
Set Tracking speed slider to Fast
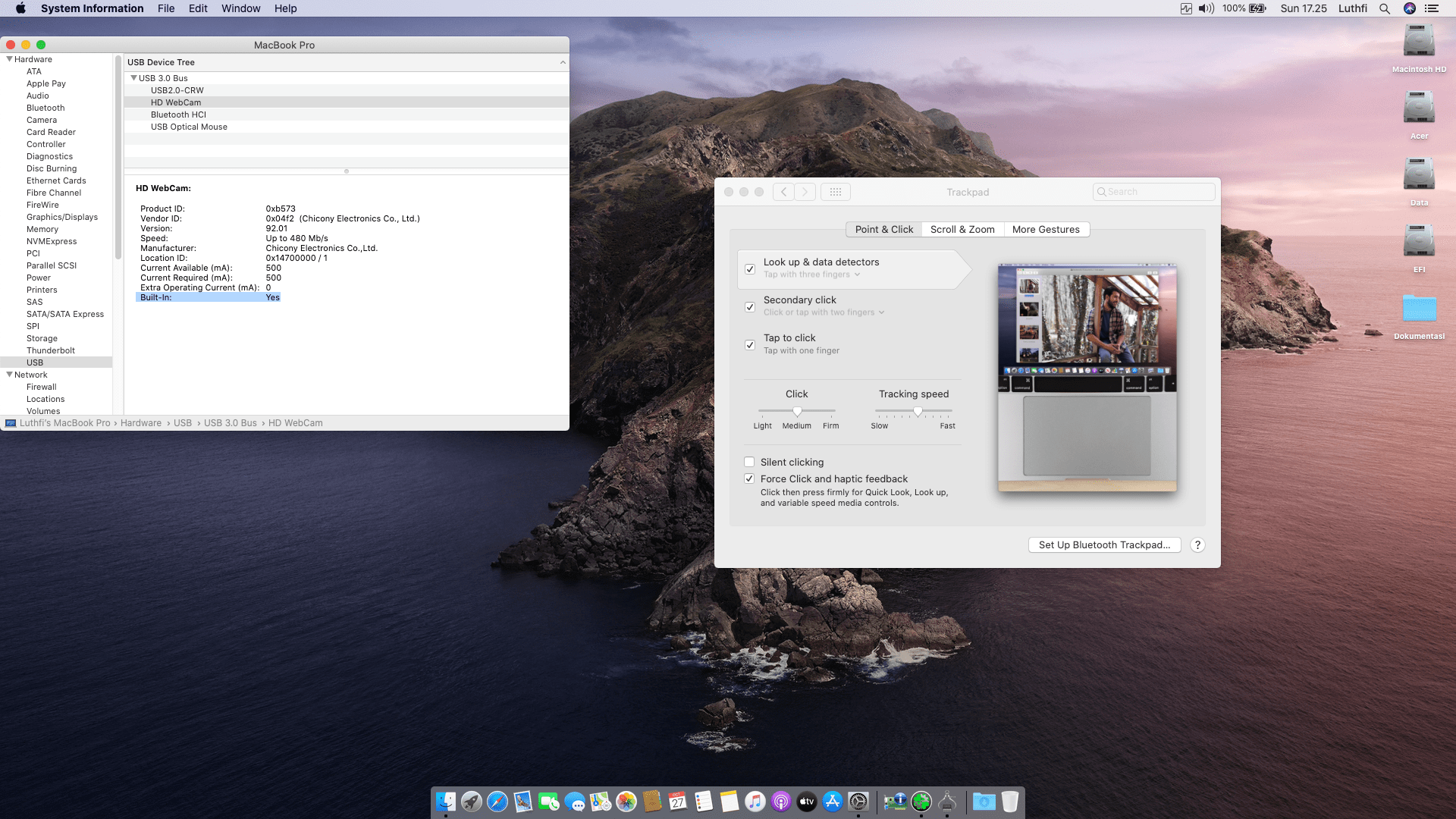click(947, 411)
